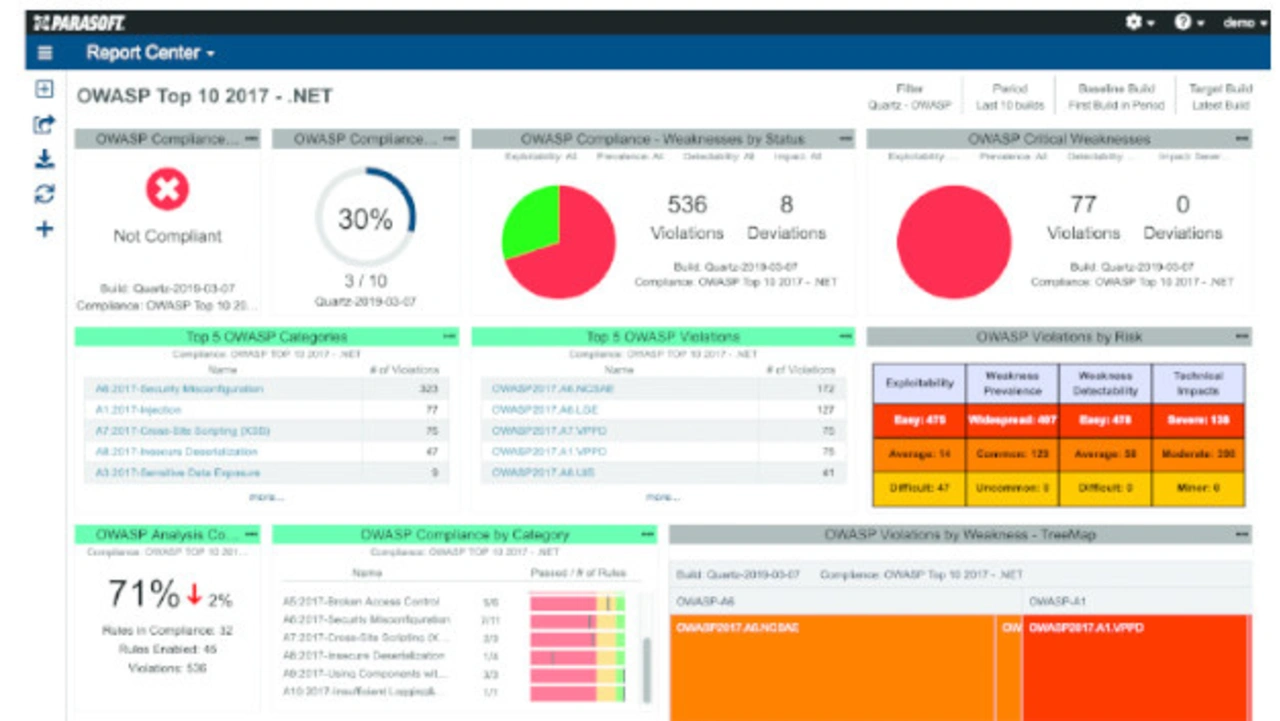Viewport: 1280px width, 721px height.
Task: Open menu of first OWASP Compliance widget
Action: point(251,139)
